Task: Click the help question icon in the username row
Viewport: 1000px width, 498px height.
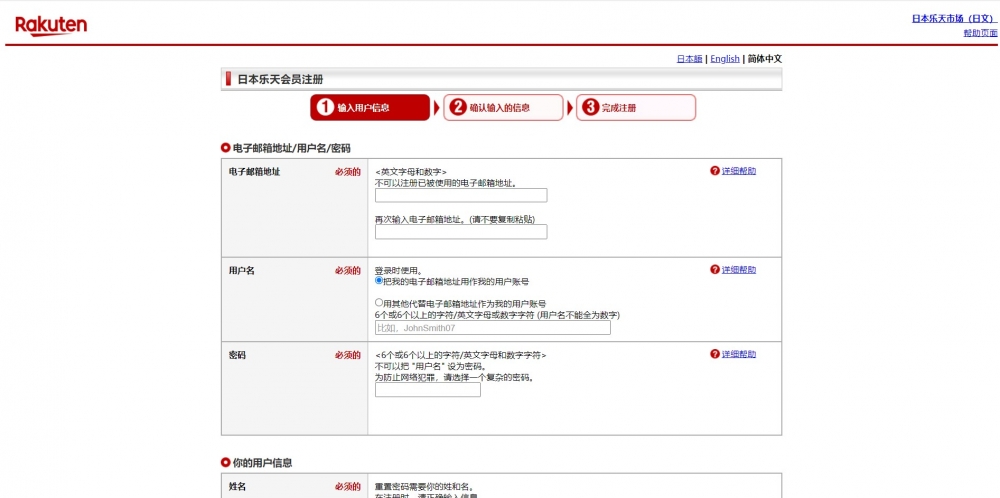Action: (x=714, y=270)
